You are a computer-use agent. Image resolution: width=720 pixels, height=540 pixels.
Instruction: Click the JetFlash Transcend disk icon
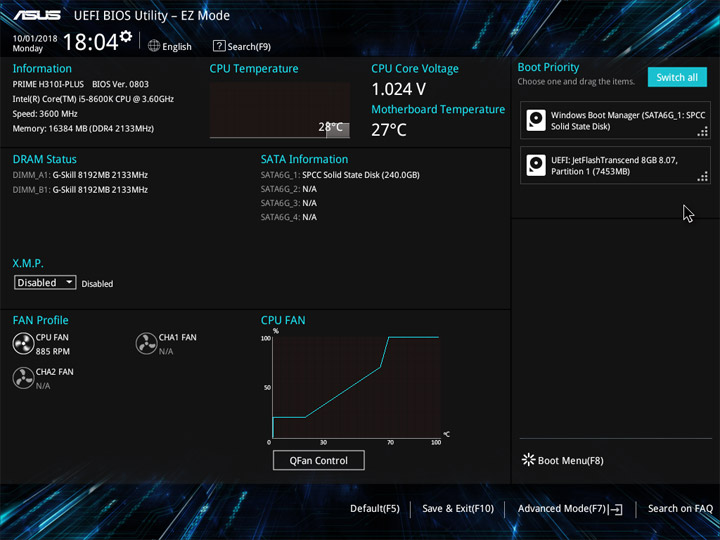[536, 165]
